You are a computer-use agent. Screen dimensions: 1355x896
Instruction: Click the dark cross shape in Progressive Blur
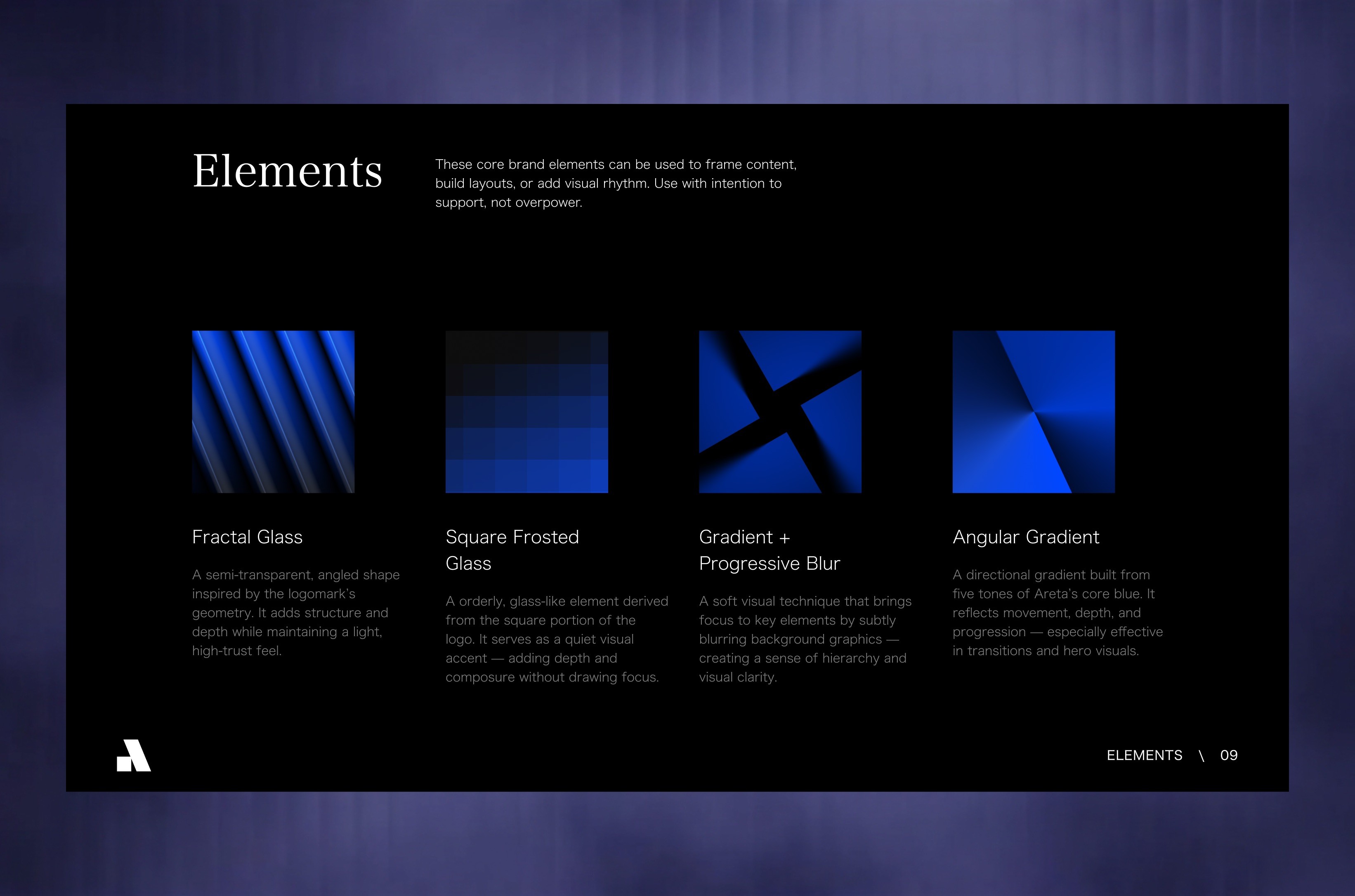pos(781,411)
